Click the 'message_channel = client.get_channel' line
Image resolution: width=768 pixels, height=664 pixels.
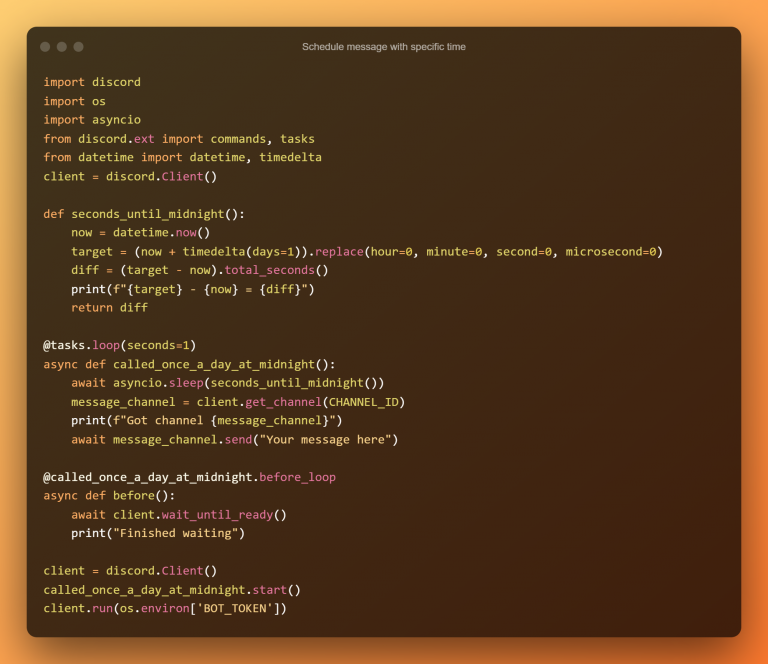click(x=238, y=402)
